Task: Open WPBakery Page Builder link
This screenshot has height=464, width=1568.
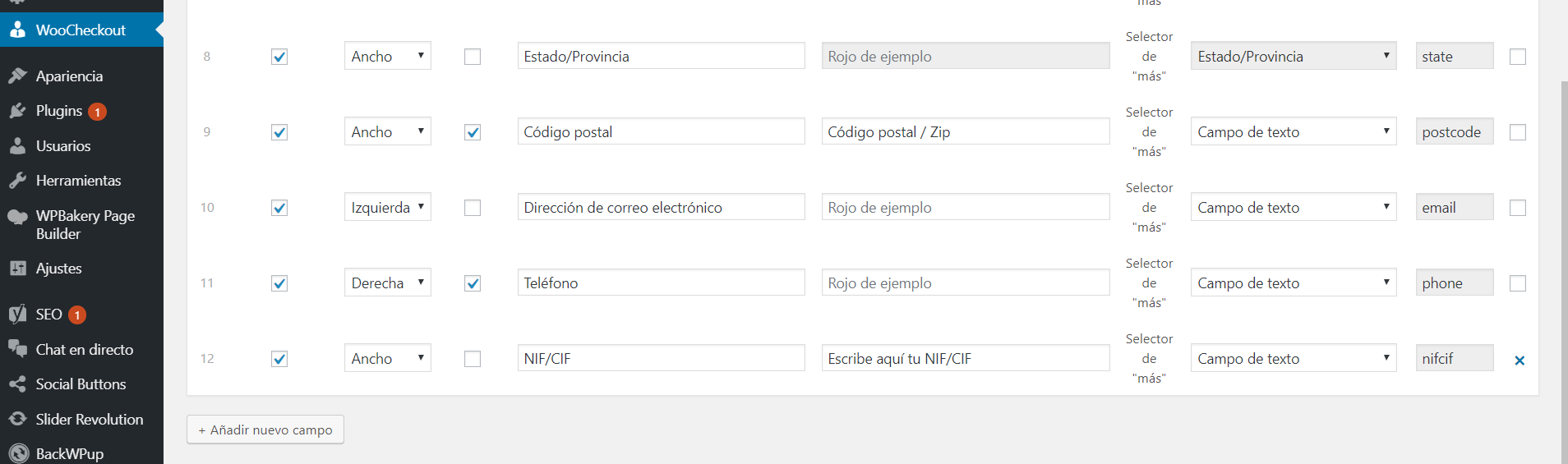Action: (x=85, y=224)
